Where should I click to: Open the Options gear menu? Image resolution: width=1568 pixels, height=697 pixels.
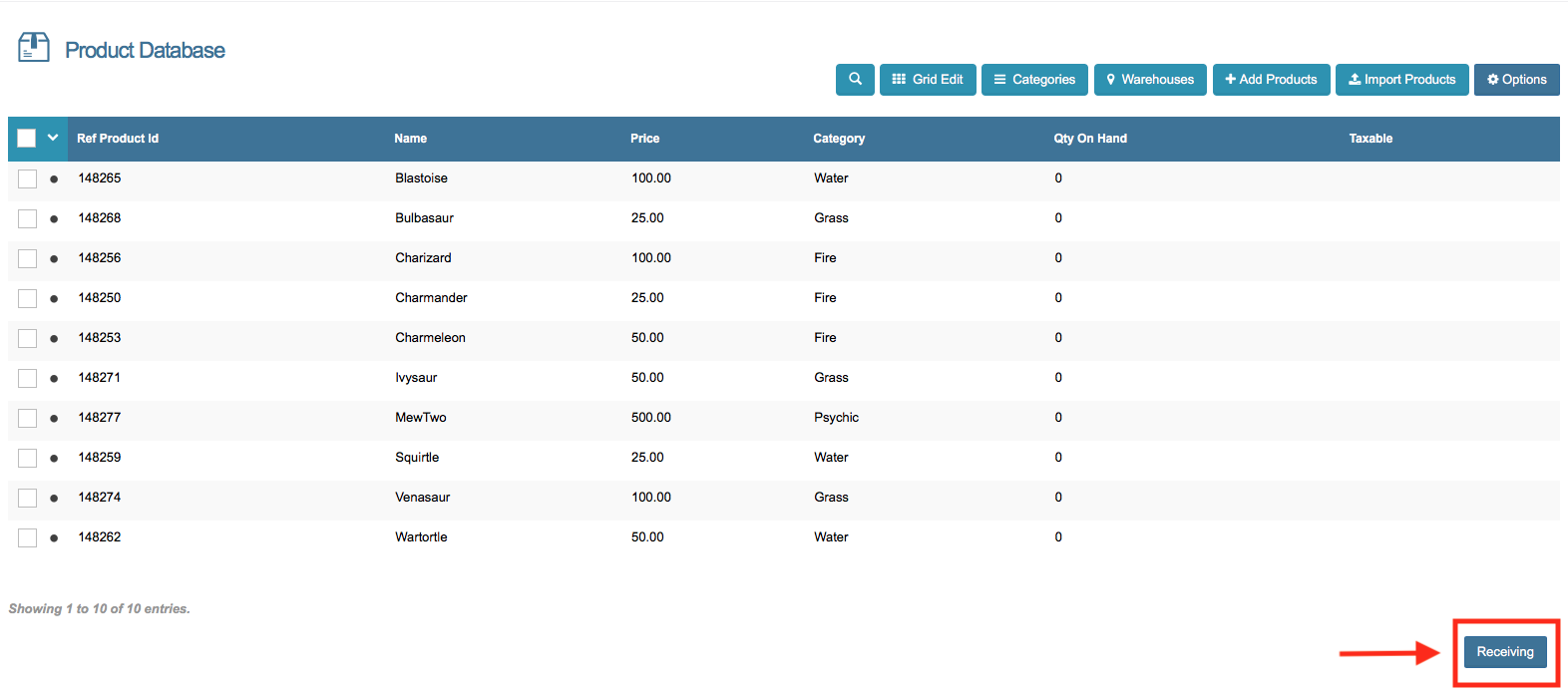(x=1516, y=80)
